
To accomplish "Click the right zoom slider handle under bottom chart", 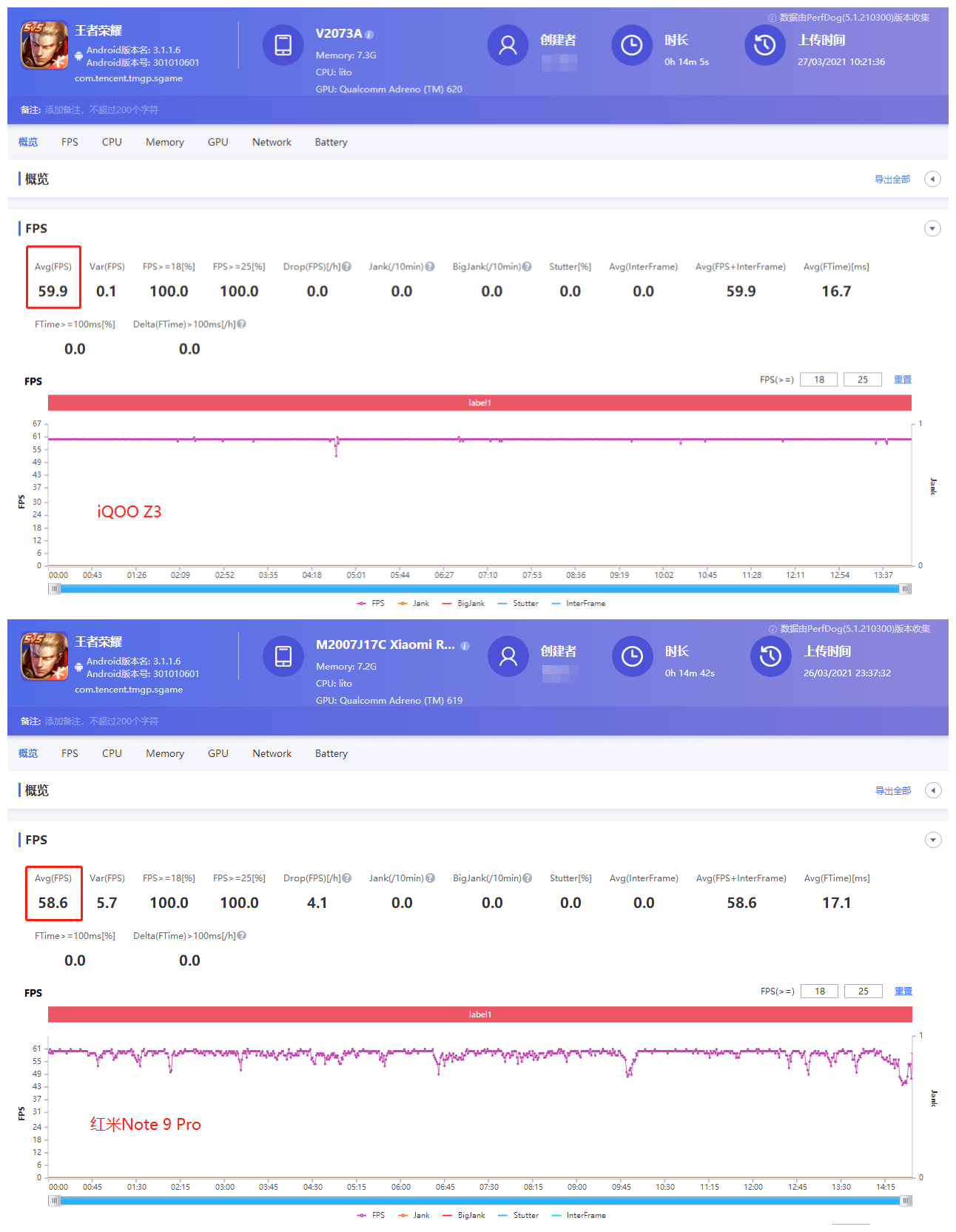I will [906, 1201].
